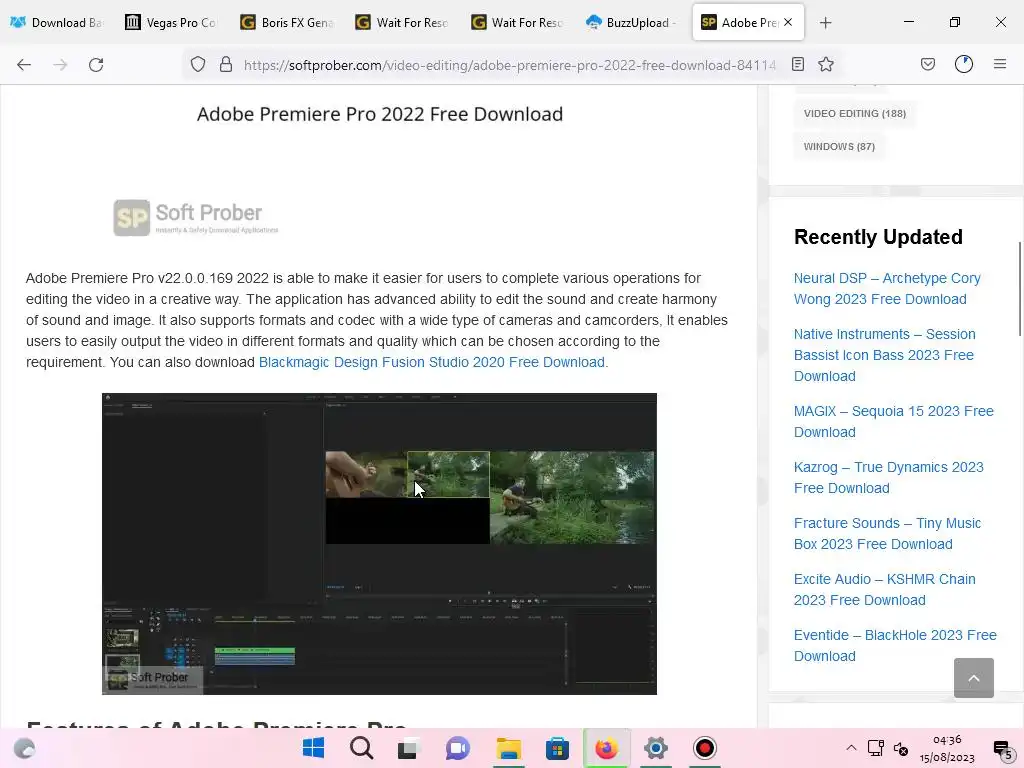This screenshot has width=1024, height=768.
Task: Open MAGIX Sequoia 15 2023 link
Action: coord(893,422)
